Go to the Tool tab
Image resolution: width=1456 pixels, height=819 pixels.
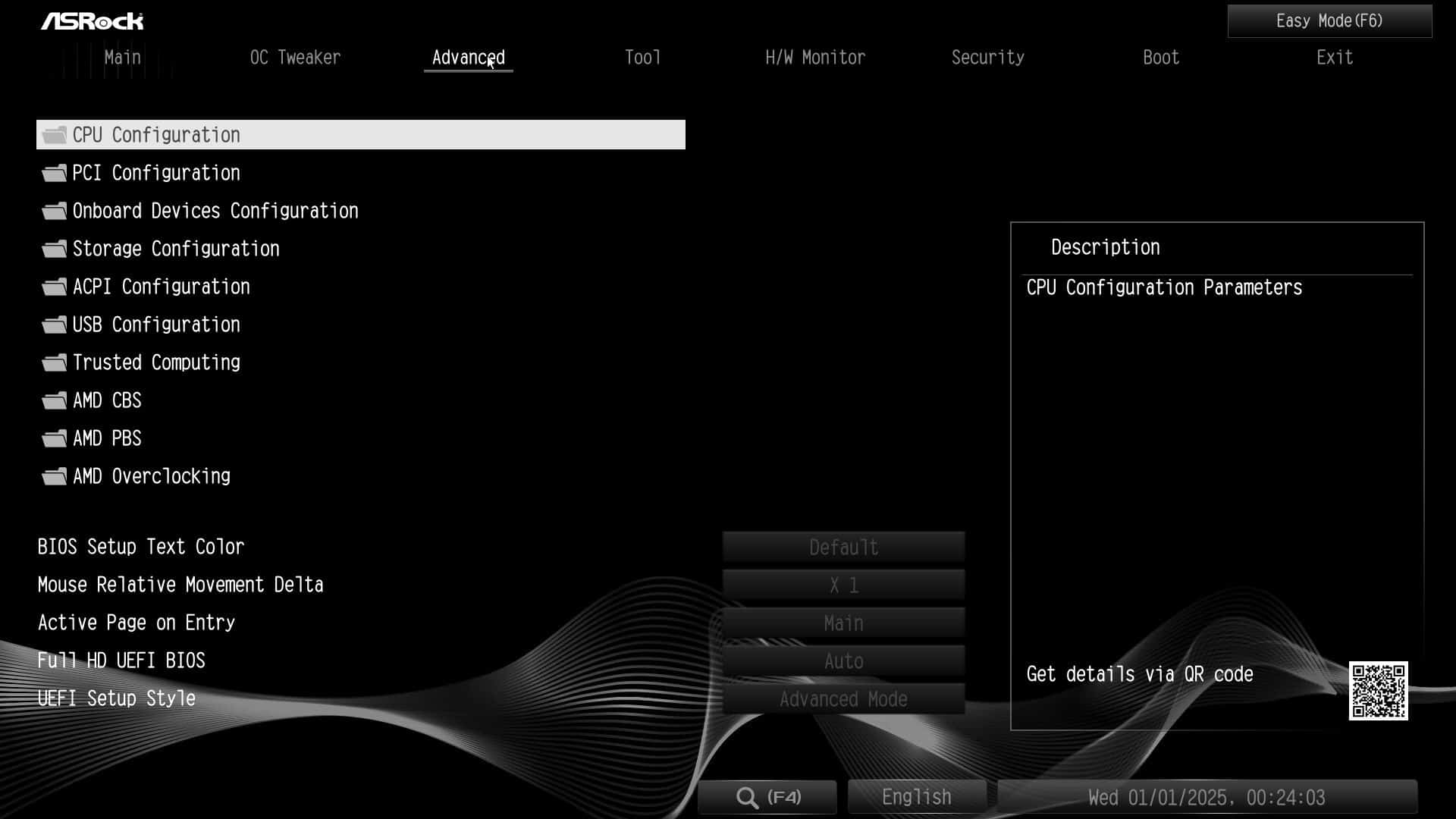pos(642,58)
